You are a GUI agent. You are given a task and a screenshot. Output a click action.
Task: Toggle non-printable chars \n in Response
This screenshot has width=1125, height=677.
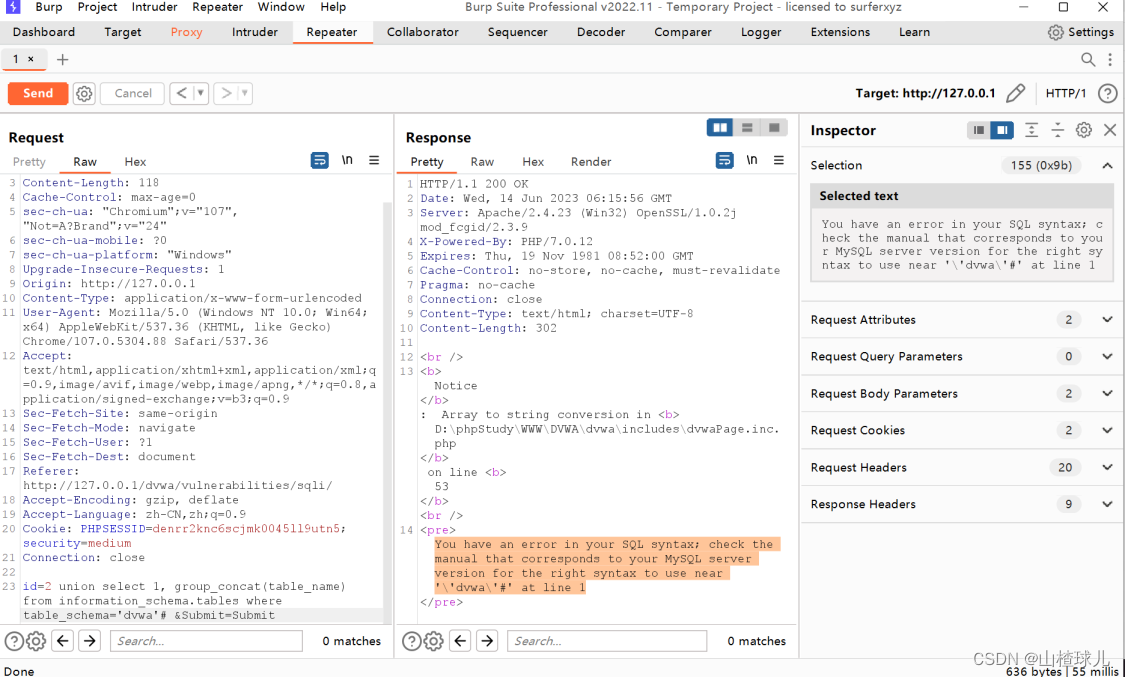coord(752,160)
